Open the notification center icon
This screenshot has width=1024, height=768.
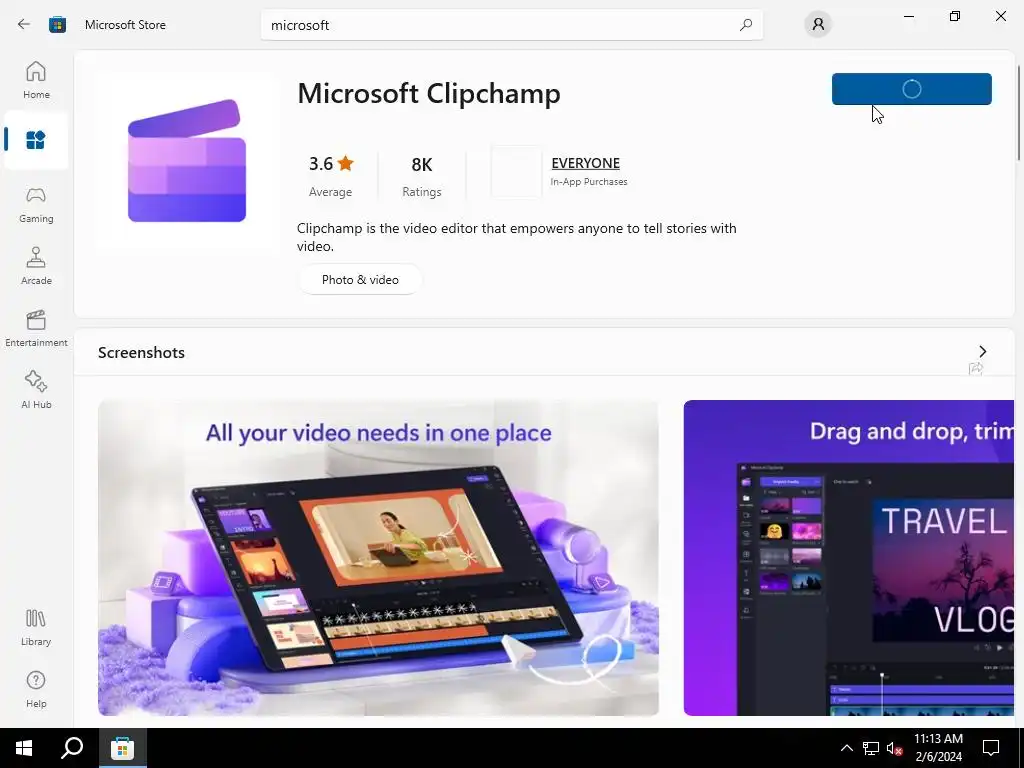(991, 748)
